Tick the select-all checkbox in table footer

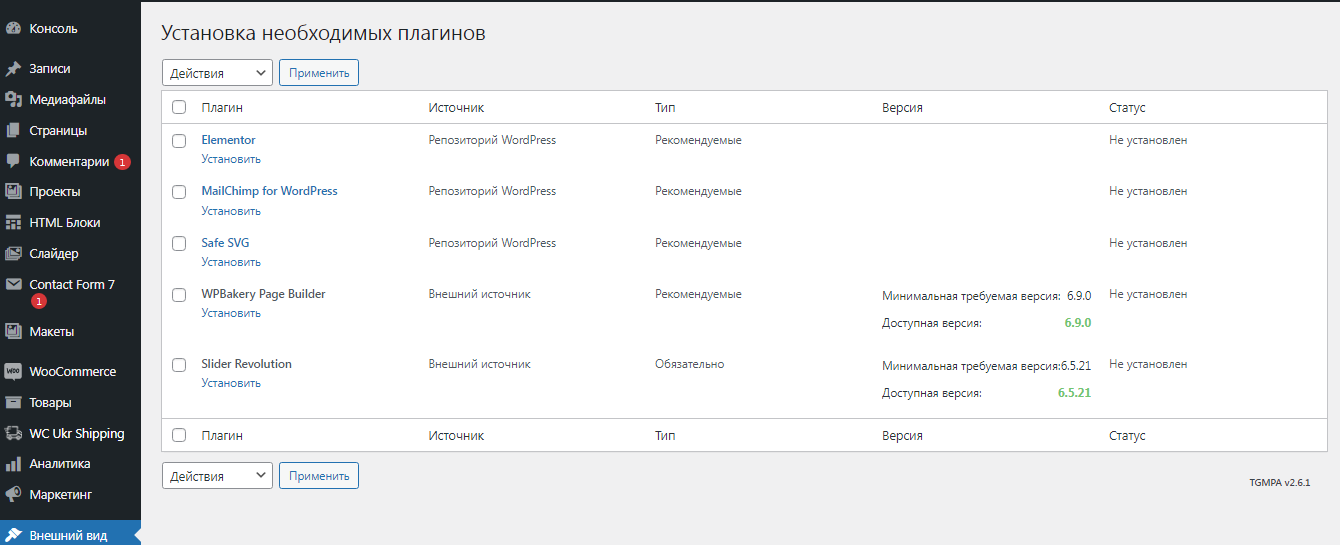pos(179,436)
